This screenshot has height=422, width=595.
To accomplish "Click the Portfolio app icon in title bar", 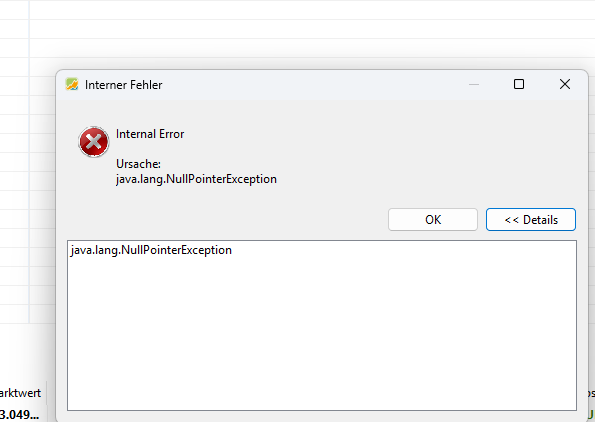I will tap(72, 84).
